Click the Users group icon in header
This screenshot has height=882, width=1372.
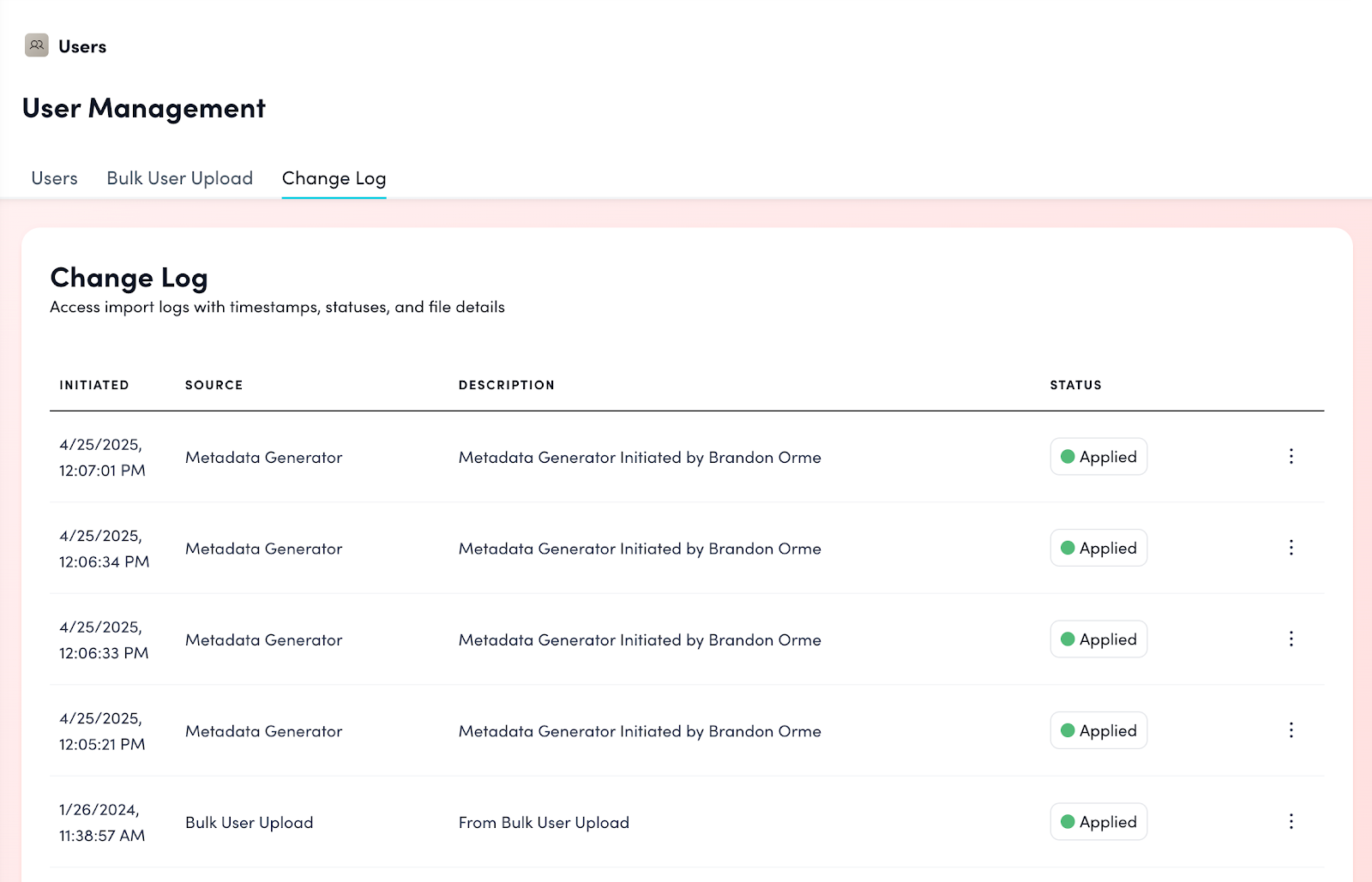click(x=37, y=45)
